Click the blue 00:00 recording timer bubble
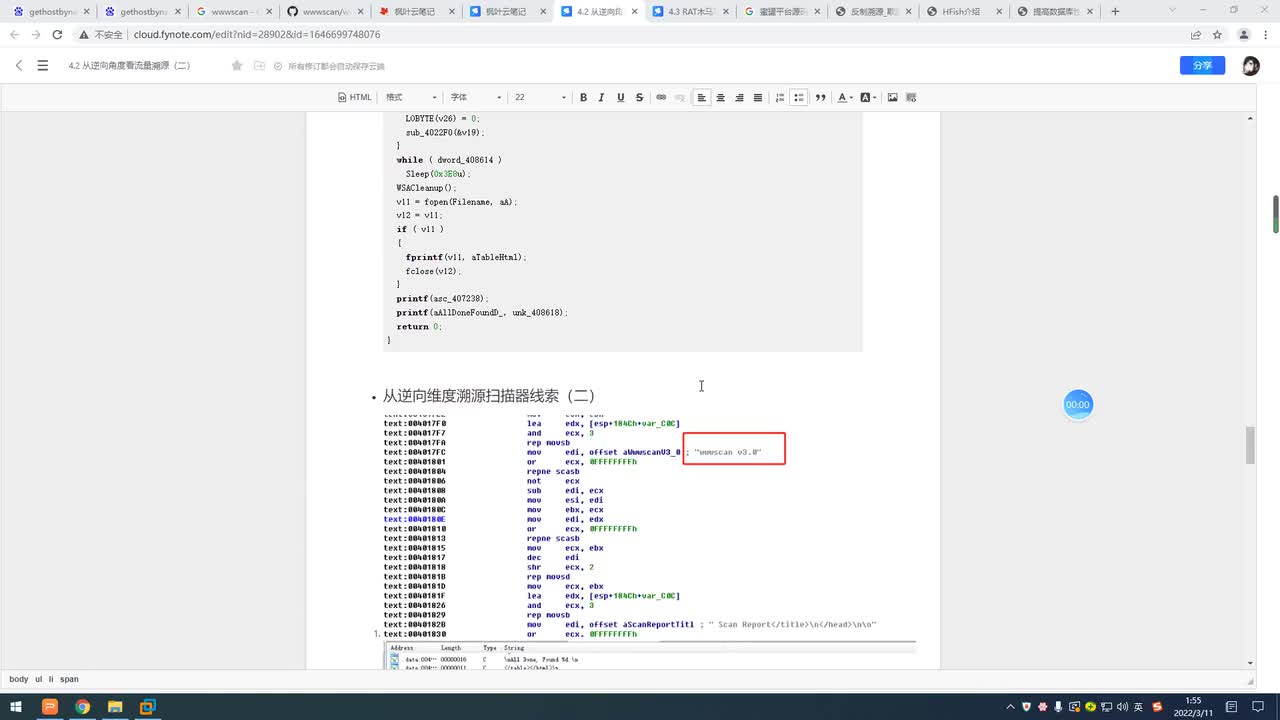Image resolution: width=1280 pixels, height=720 pixels. click(1077, 405)
